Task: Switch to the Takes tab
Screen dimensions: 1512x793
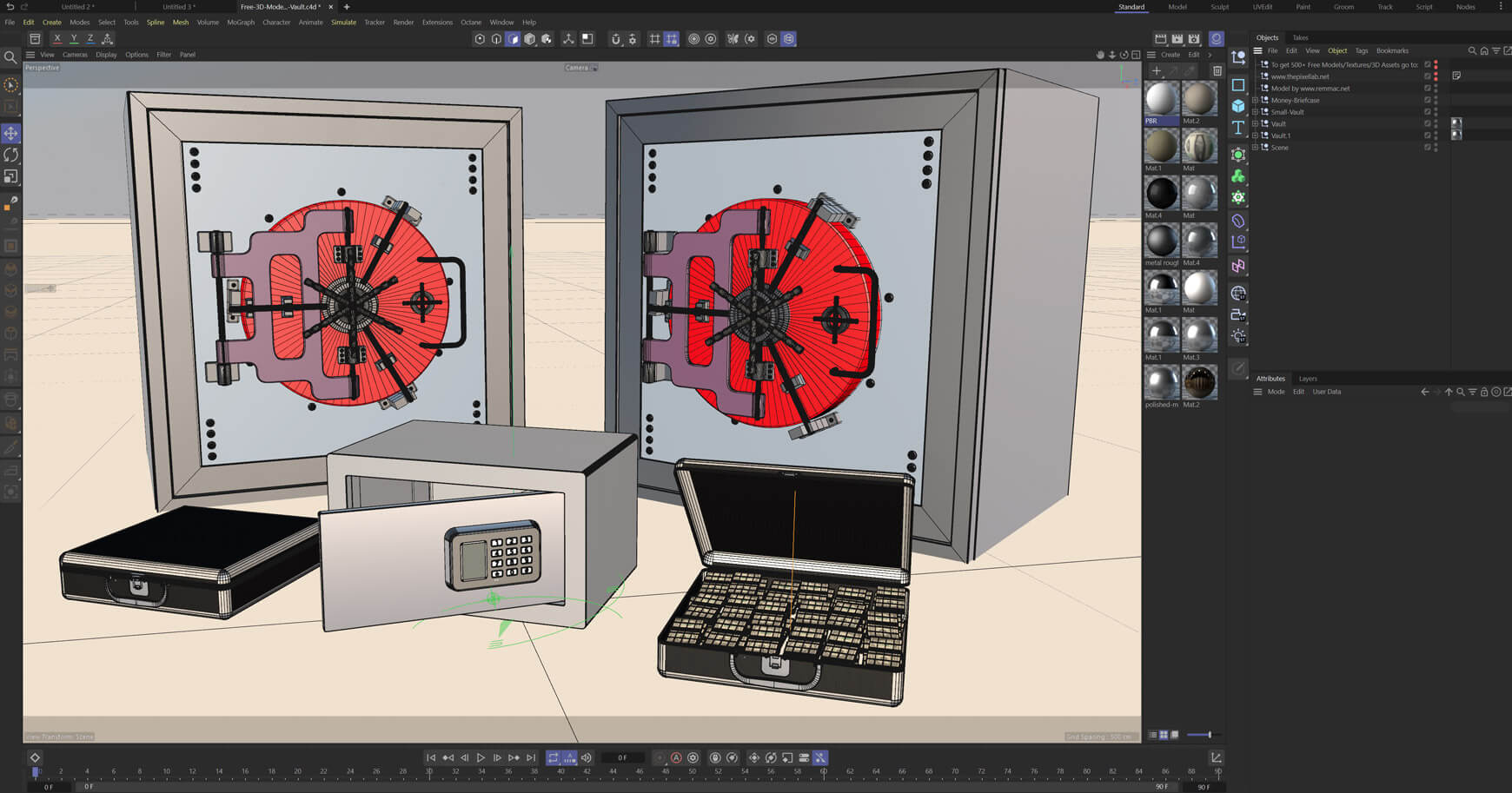Action: point(1300,37)
